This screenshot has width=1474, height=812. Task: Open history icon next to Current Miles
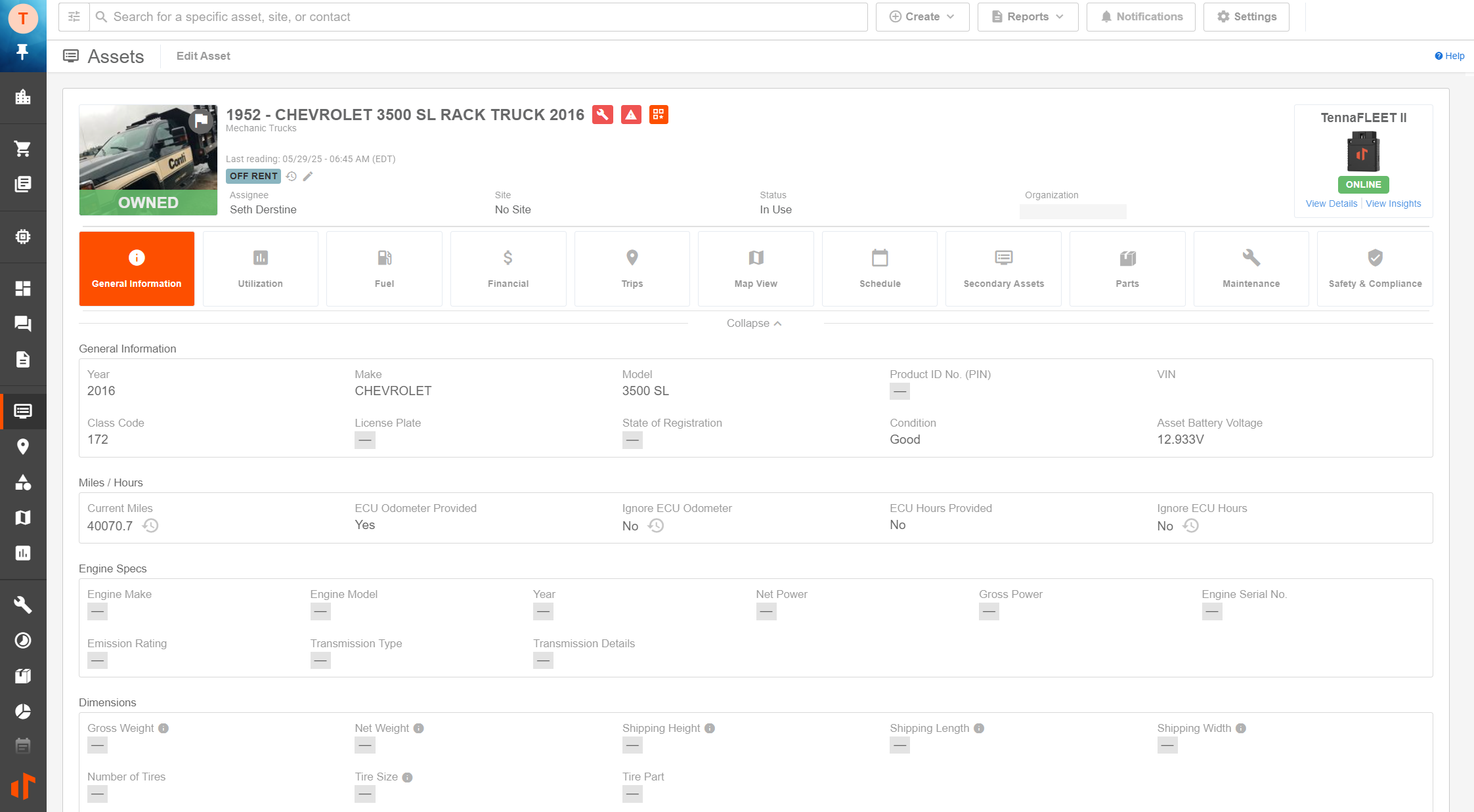(x=150, y=526)
